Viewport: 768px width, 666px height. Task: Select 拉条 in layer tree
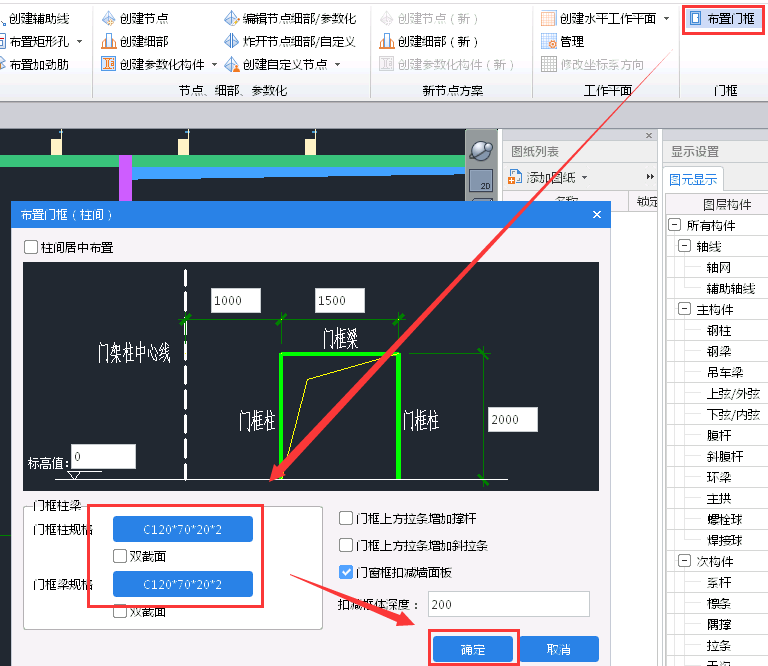click(x=719, y=645)
